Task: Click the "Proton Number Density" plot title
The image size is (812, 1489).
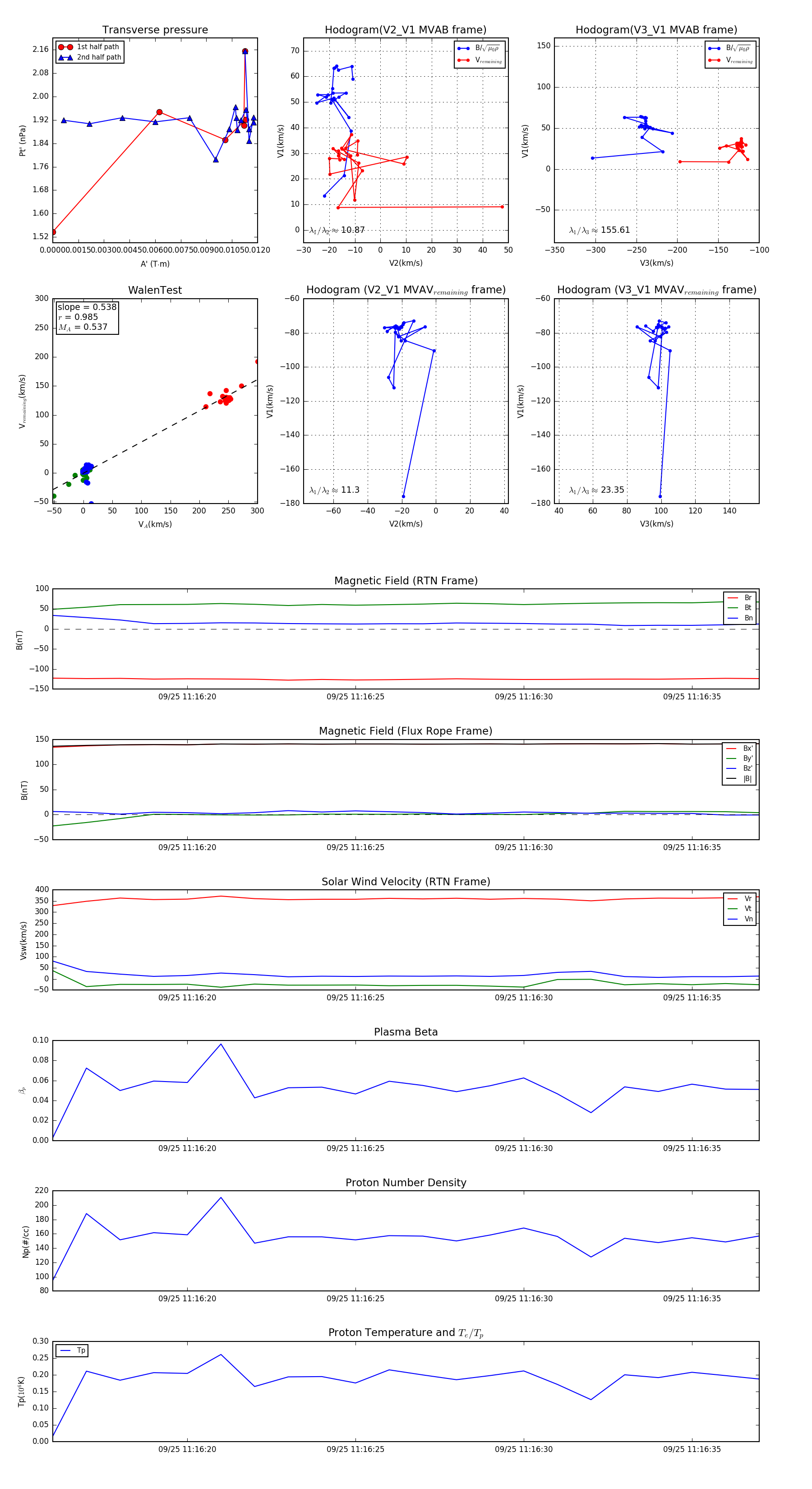Action: (406, 1183)
